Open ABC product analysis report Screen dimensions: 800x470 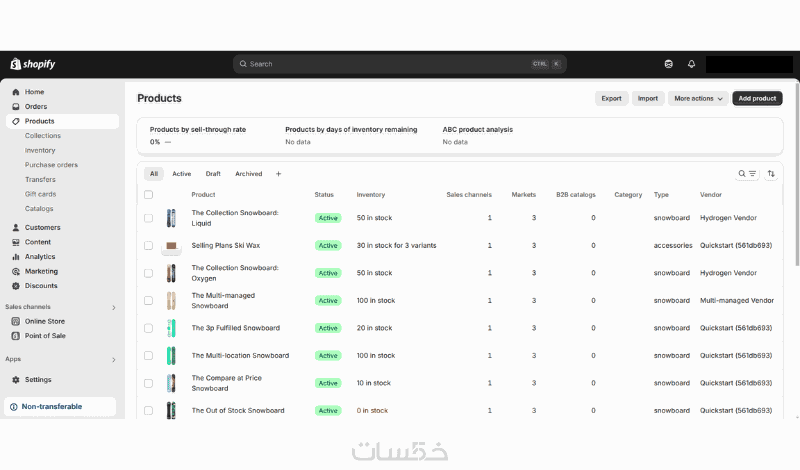point(478,130)
